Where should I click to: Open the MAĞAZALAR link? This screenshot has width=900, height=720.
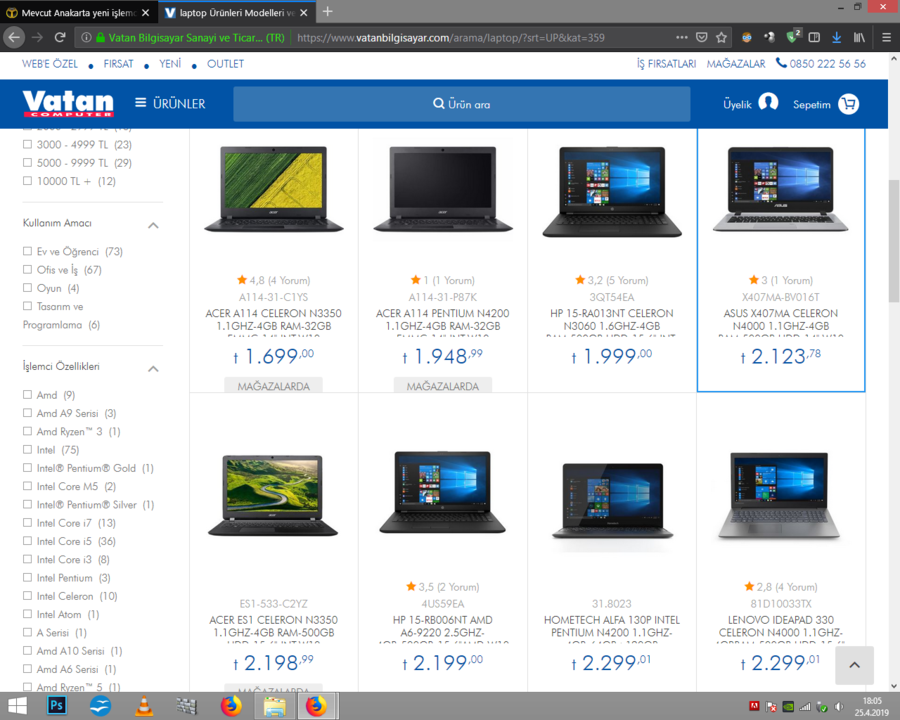pos(736,64)
